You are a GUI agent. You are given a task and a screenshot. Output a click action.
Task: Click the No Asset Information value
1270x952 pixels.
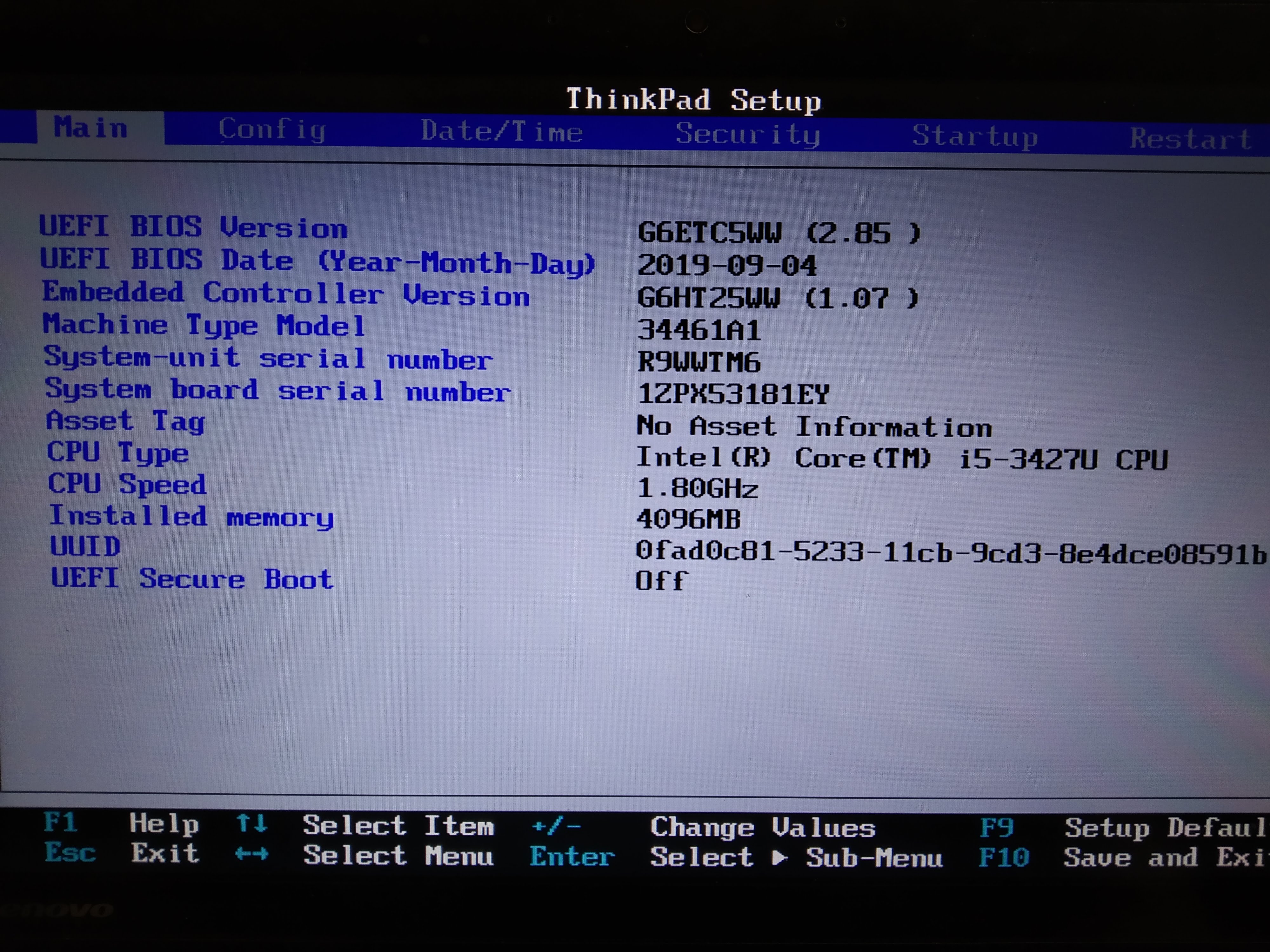(x=814, y=427)
